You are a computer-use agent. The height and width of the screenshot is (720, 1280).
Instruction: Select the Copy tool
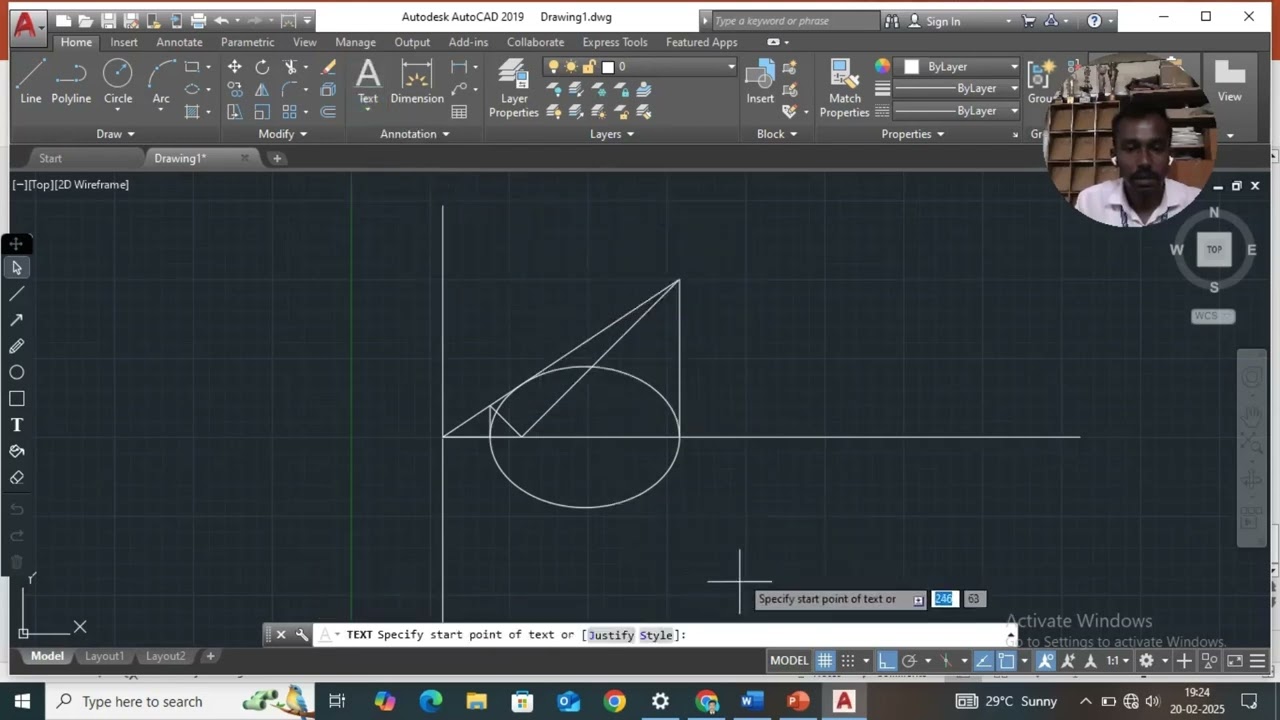[x=234, y=89]
